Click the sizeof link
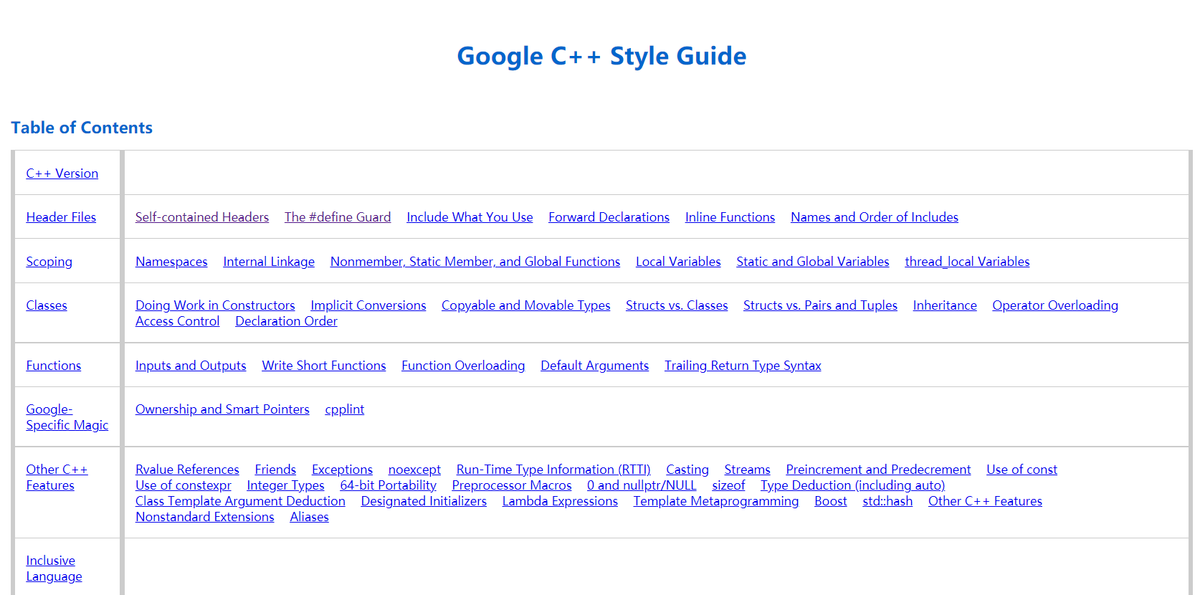The image size is (1200, 595). pyautogui.click(x=729, y=485)
